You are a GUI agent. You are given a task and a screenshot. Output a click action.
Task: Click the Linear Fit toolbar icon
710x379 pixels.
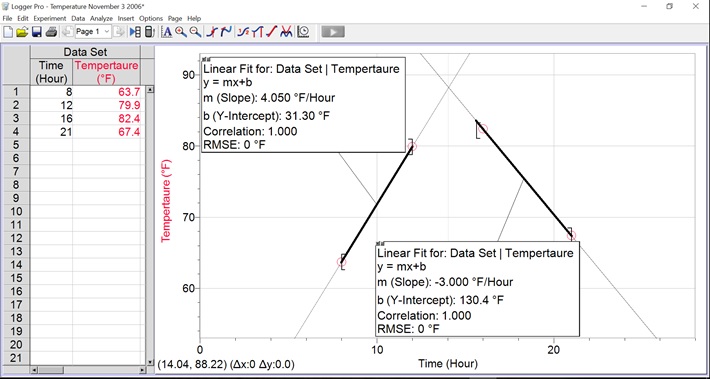271,32
